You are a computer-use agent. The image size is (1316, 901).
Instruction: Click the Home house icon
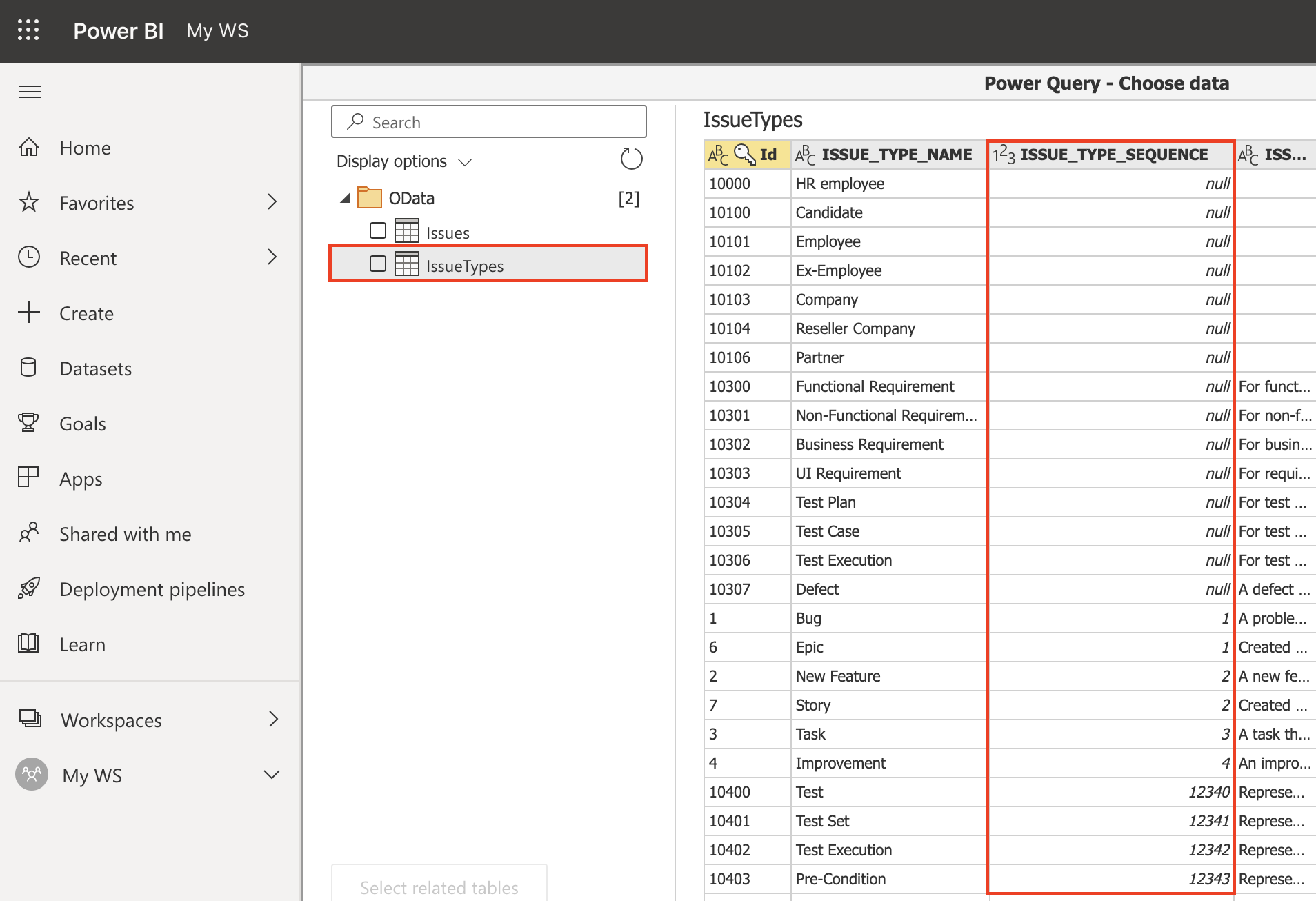(x=29, y=148)
